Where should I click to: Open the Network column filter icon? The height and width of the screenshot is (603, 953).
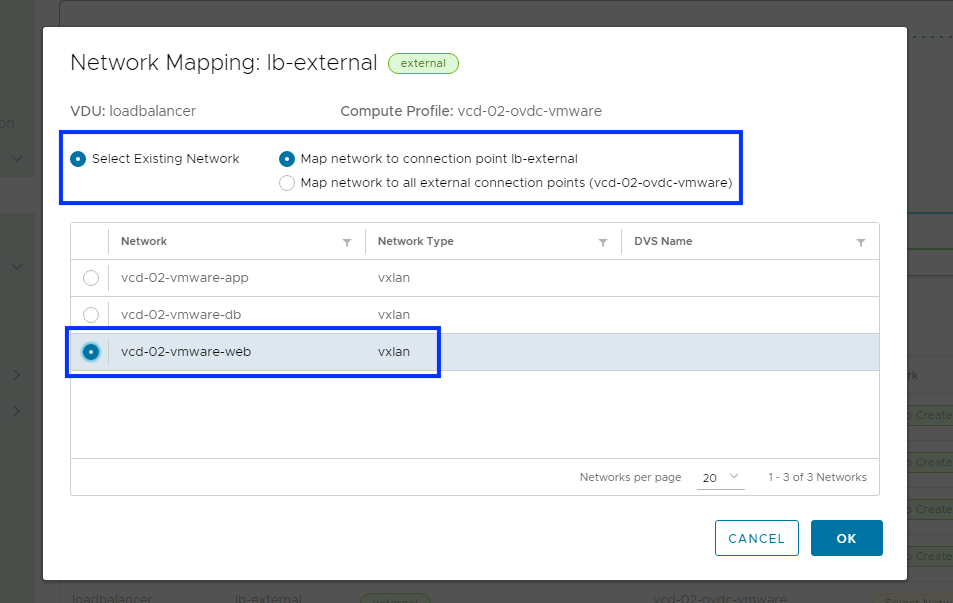pos(347,242)
